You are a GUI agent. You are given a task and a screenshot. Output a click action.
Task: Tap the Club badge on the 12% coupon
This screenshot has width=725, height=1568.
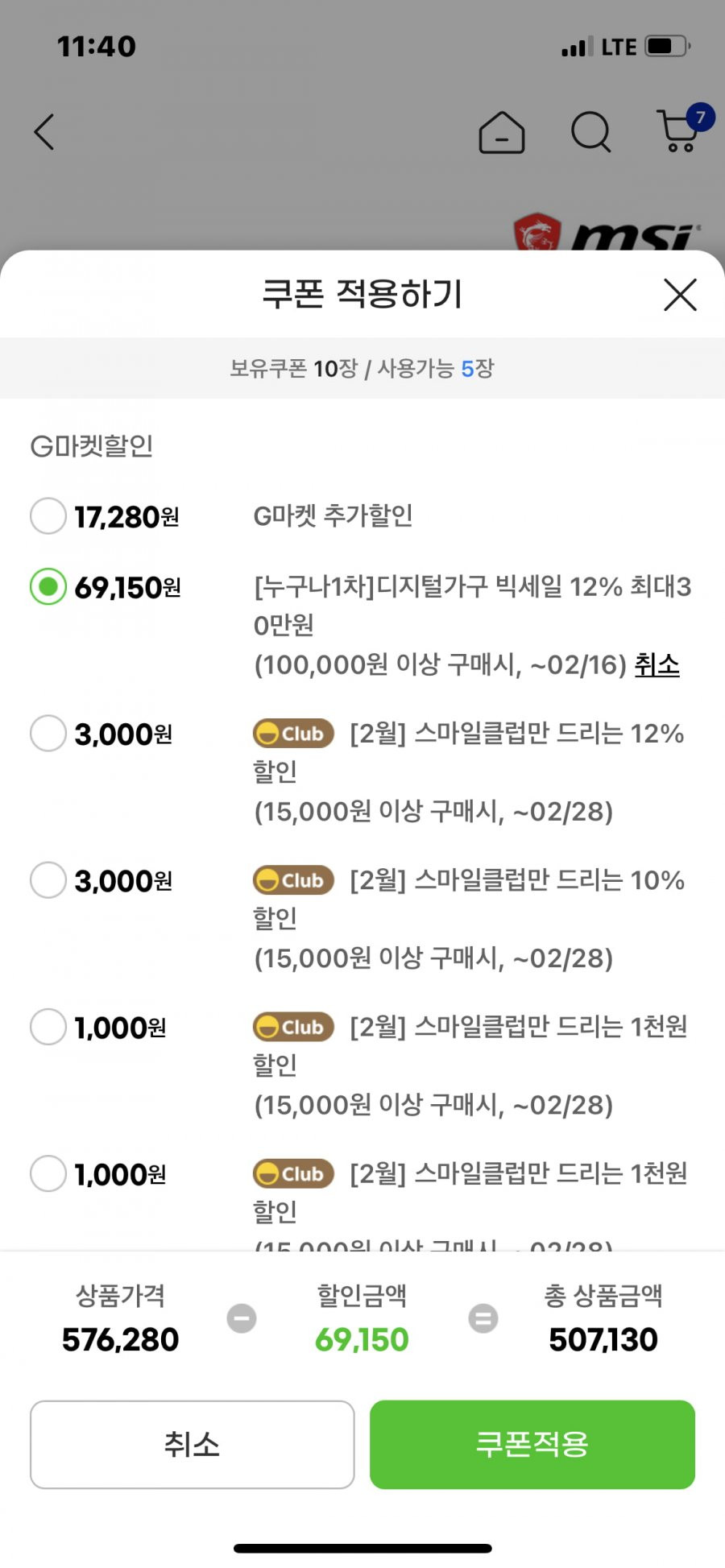coord(293,734)
